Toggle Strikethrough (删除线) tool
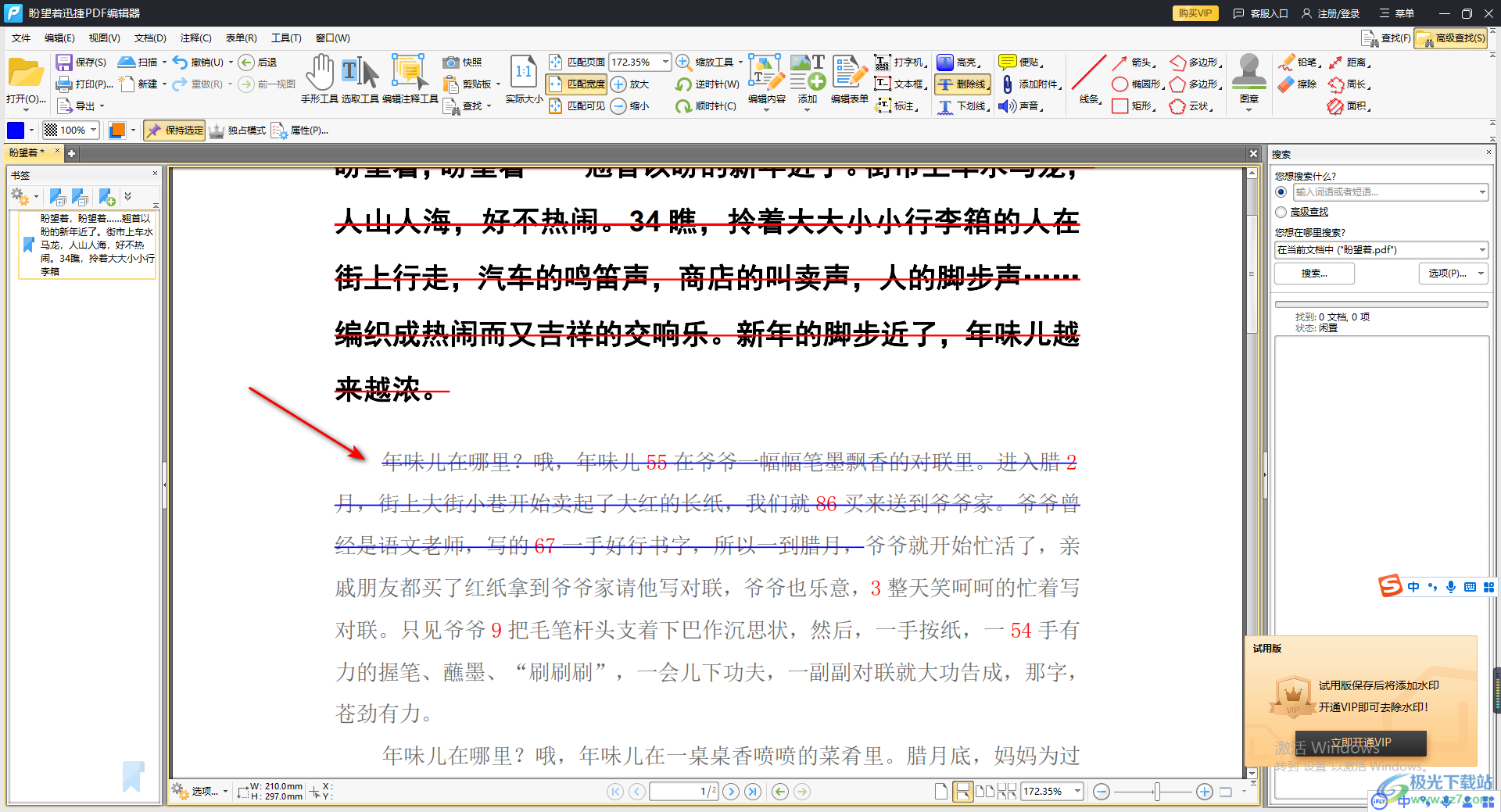Image resolution: width=1501 pixels, height=812 pixels. [x=963, y=84]
